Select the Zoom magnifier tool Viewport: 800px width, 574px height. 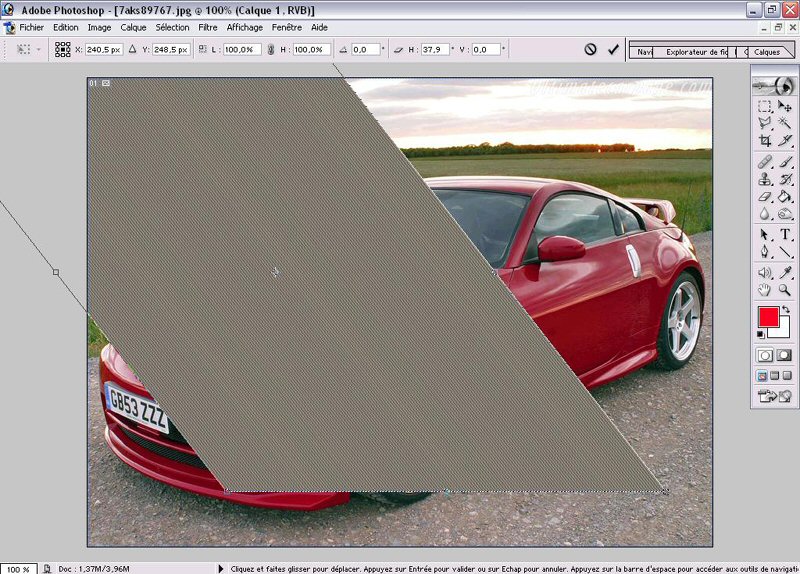tap(785, 290)
